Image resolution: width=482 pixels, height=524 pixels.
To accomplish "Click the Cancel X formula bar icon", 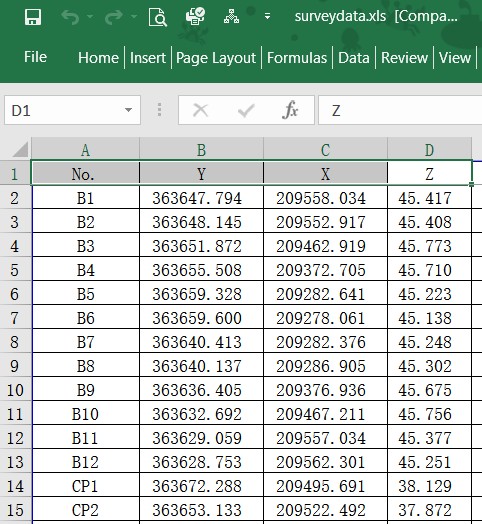I will tap(201, 110).
